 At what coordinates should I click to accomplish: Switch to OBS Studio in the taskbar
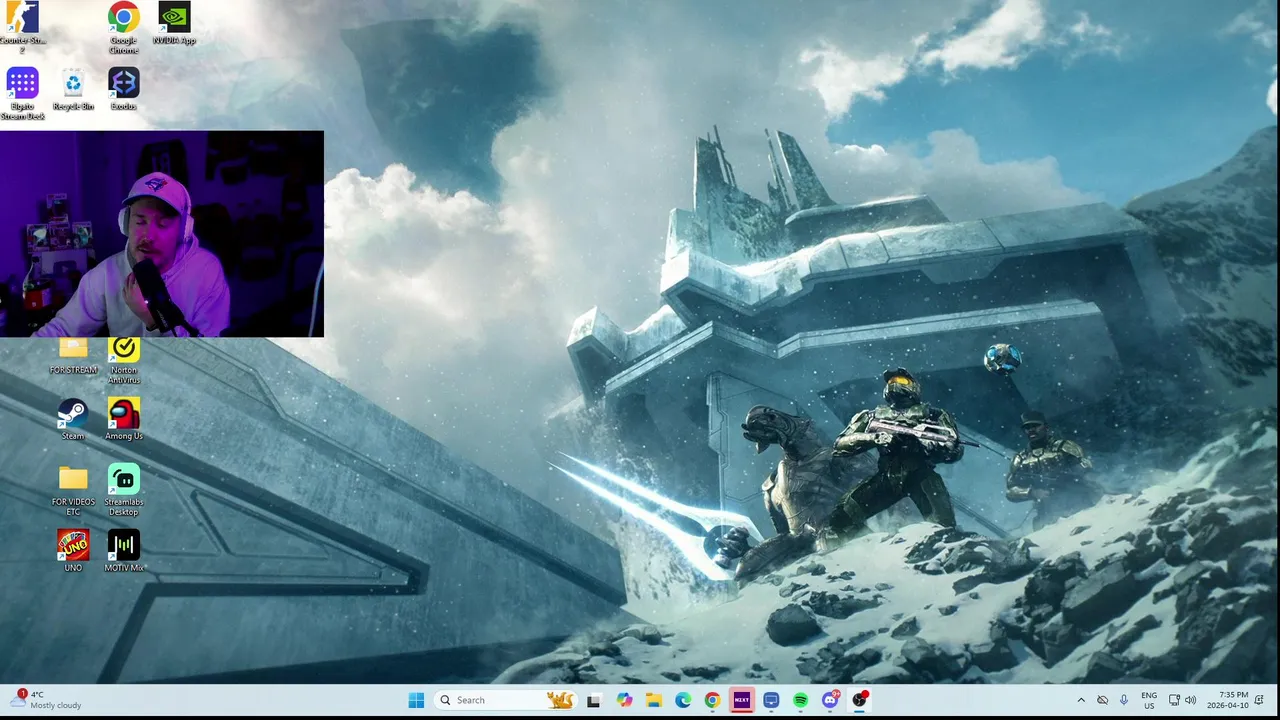pyautogui.click(x=860, y=700)
